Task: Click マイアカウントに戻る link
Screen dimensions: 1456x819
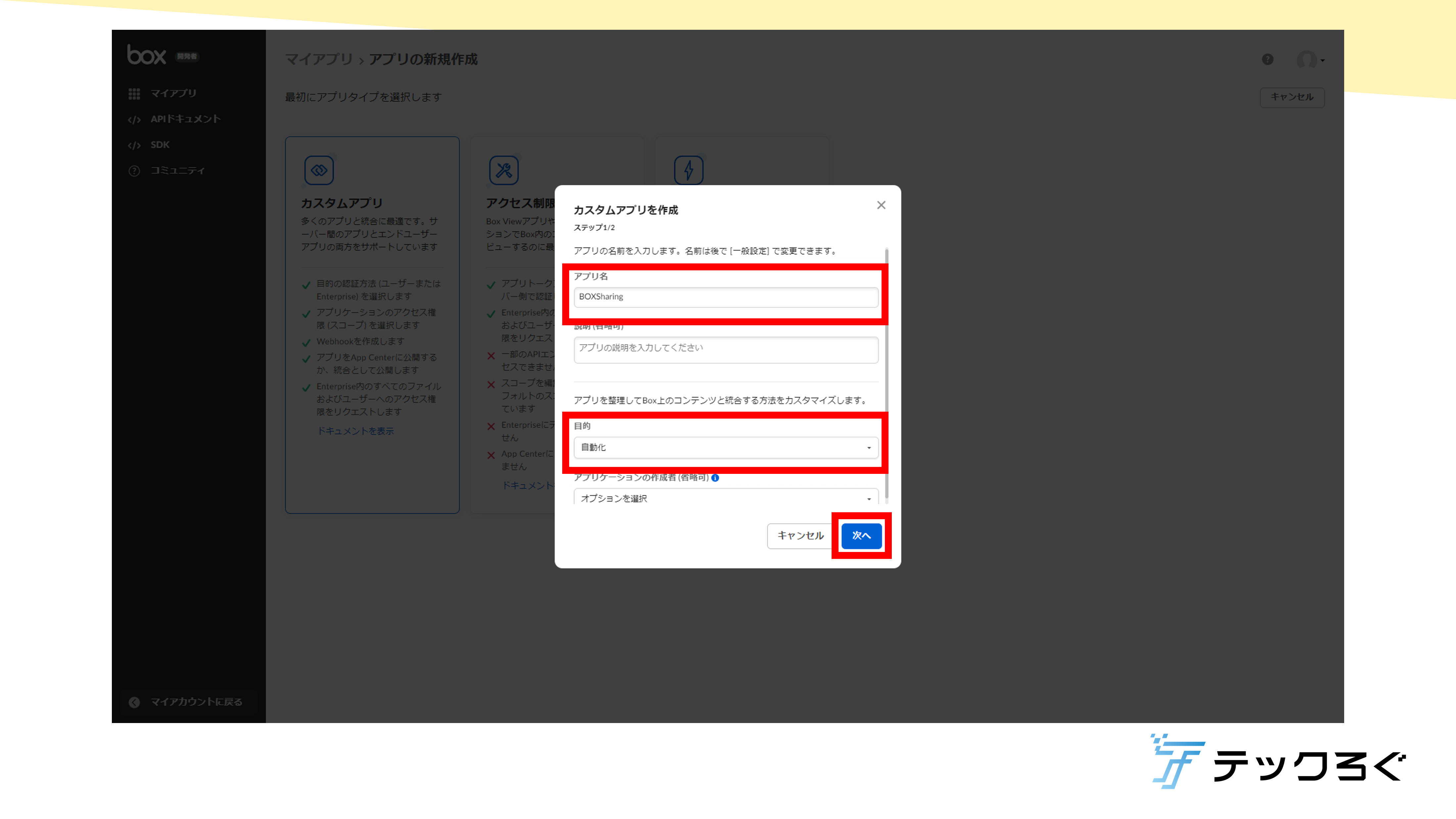Action: tap(196, 702)
